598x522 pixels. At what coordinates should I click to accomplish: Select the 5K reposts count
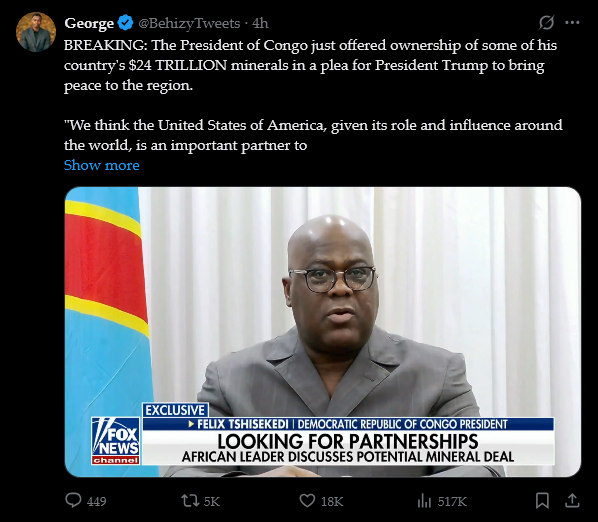pos(212,501)
